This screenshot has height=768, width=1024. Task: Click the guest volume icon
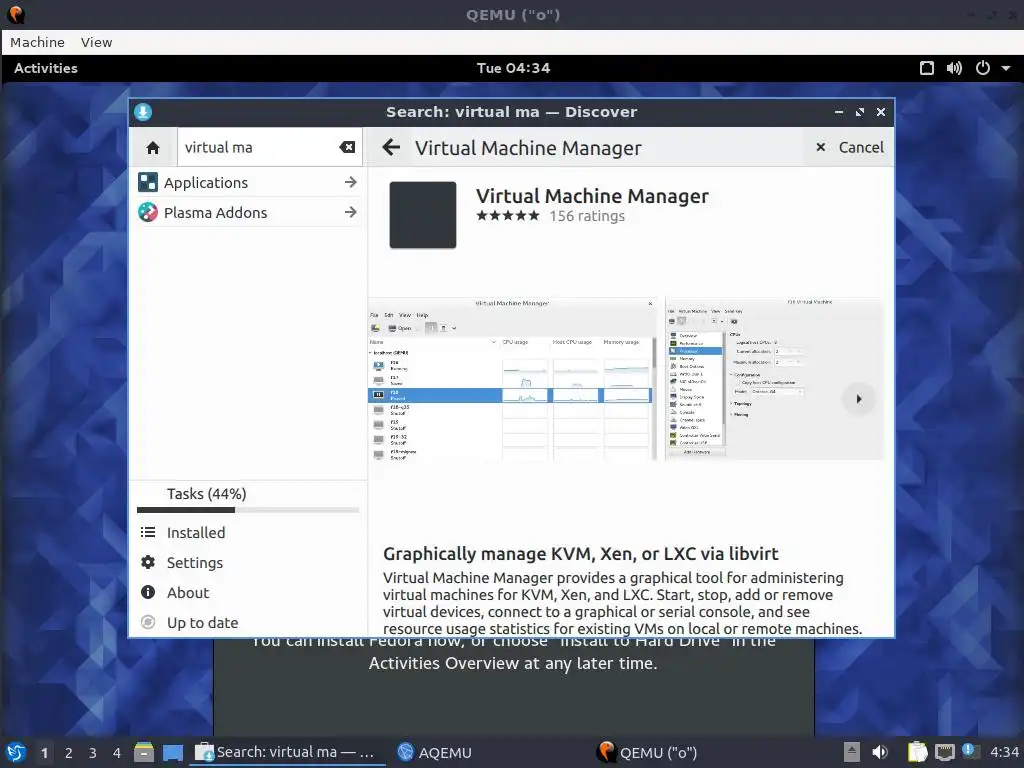pyautogui.click(x=954, y=68)
